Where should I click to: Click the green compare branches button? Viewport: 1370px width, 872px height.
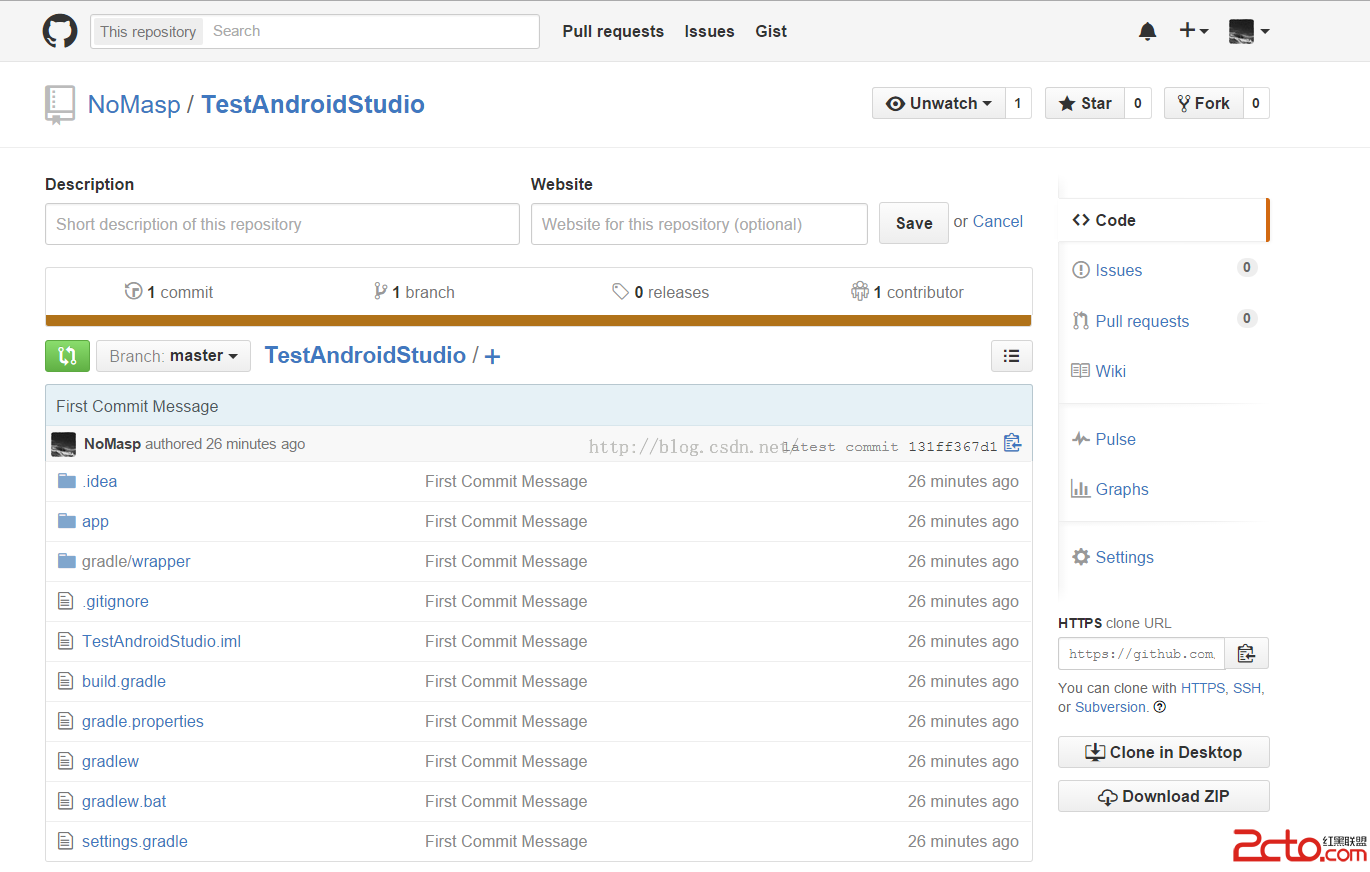(67, 356)
